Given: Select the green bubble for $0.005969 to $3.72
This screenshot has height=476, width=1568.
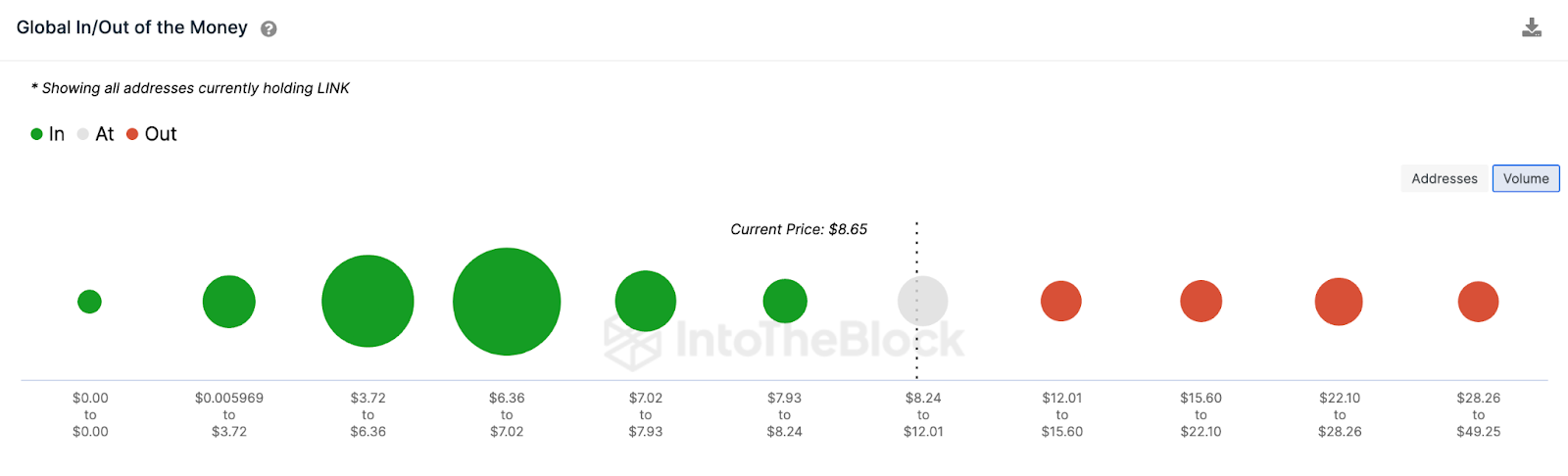Looking at the screenshot, I should point(229,302).
